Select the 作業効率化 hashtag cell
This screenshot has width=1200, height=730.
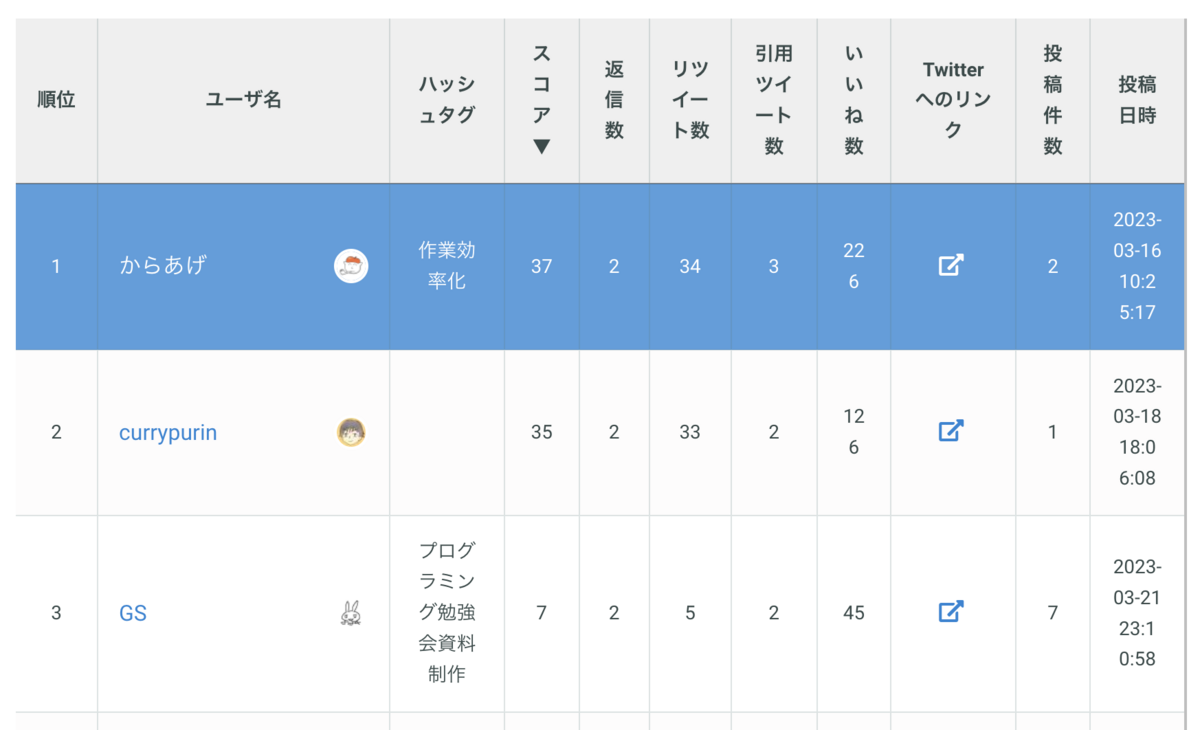click(447, 266)
